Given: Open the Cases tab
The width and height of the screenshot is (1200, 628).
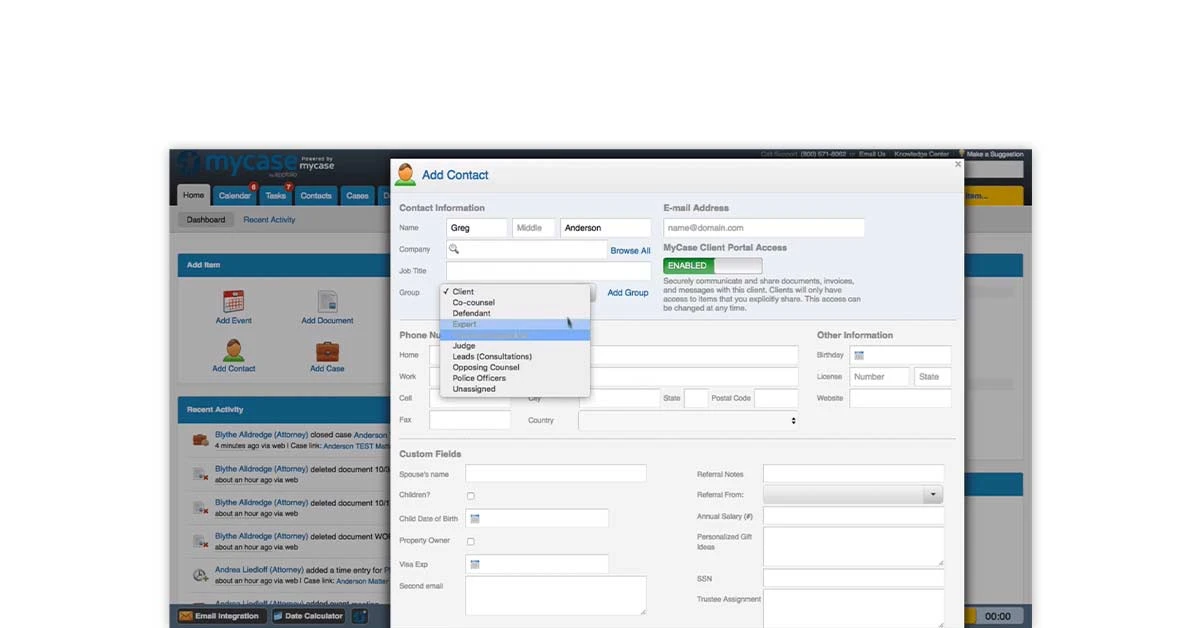Looking at the screenshot, I should click(x=357, y=195).
